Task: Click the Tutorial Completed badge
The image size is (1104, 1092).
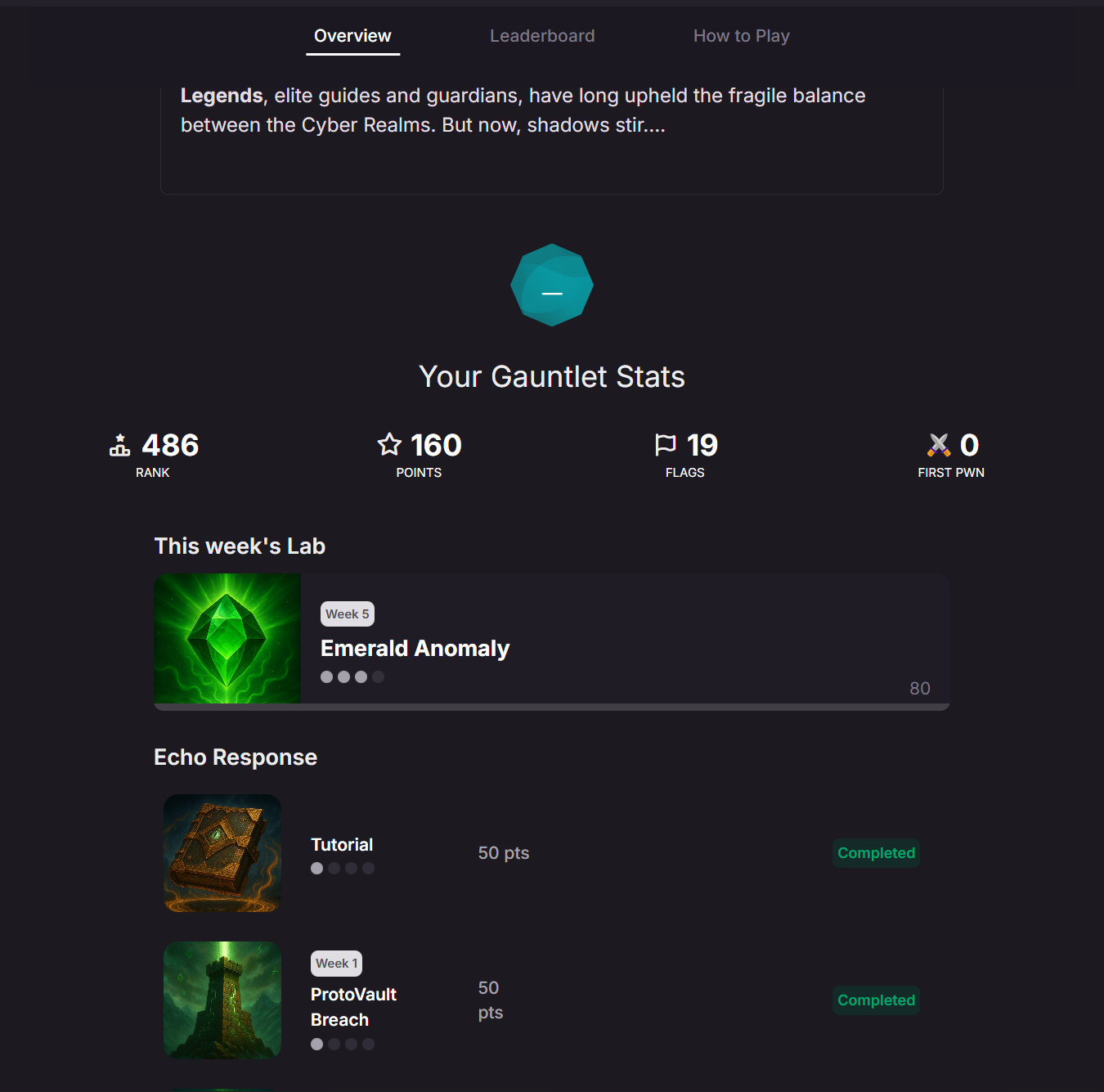Action: pyautogui.click(x=876, y=853)
